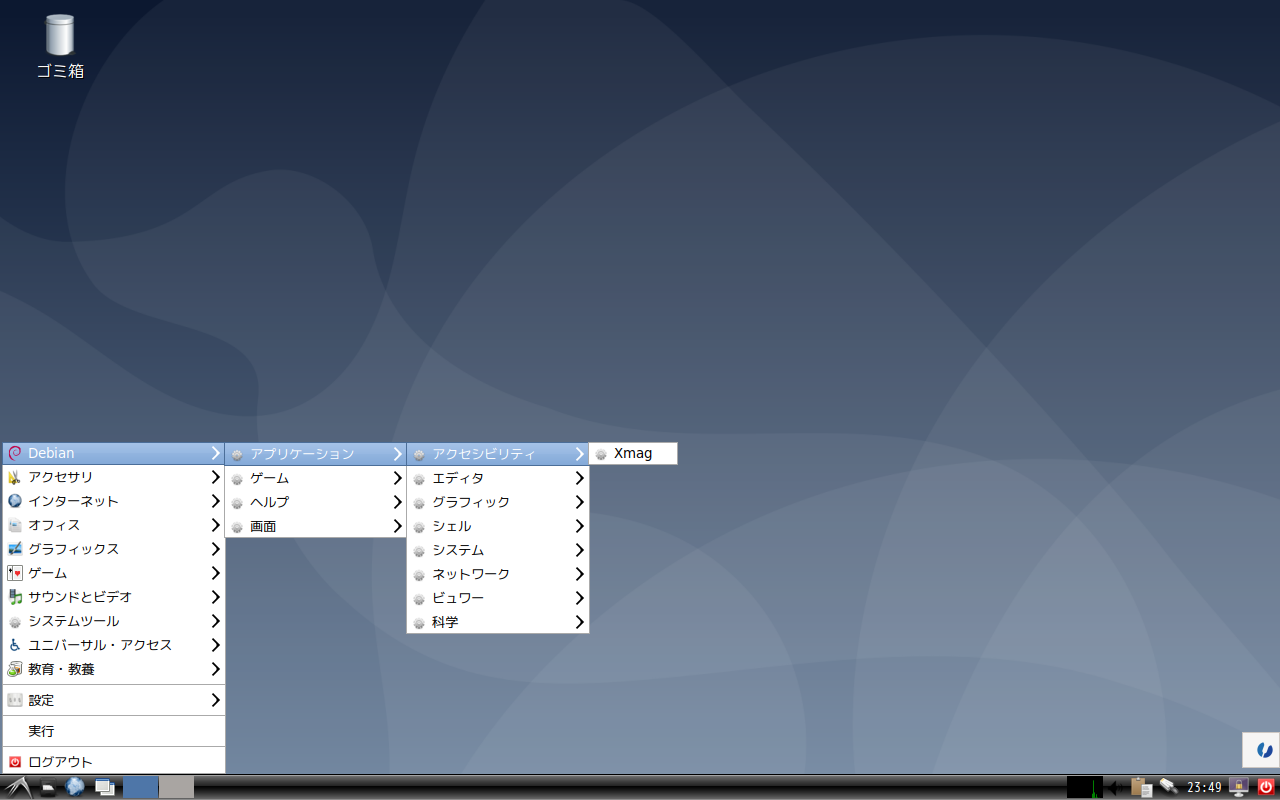This screenshot has height=800, width=1280.
Task: Click ログアウト in the main menu
Action: coord(114,763)
